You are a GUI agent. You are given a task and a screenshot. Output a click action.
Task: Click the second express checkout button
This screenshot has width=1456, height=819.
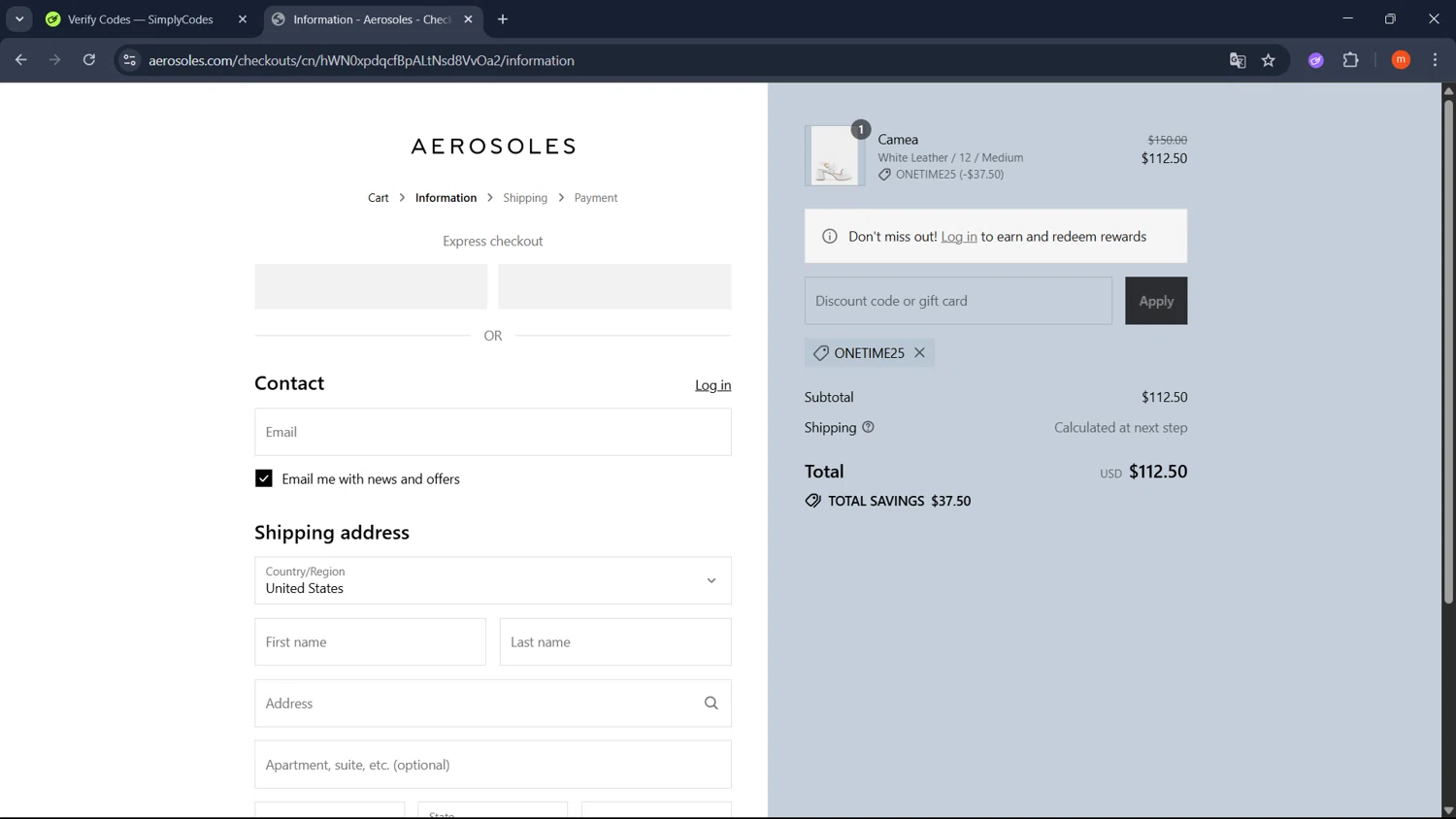(614, 287)
